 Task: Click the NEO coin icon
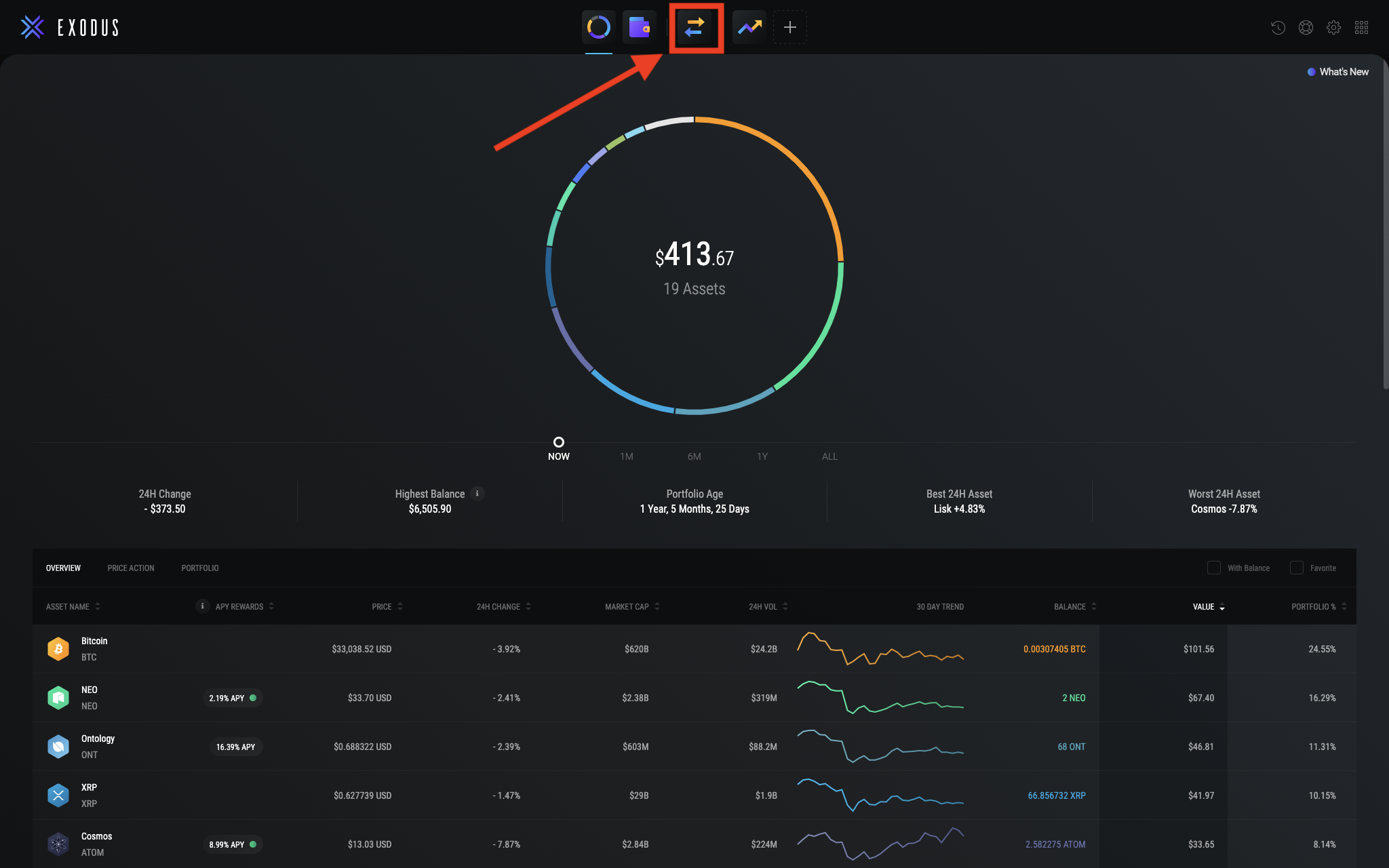click(58, 698)
